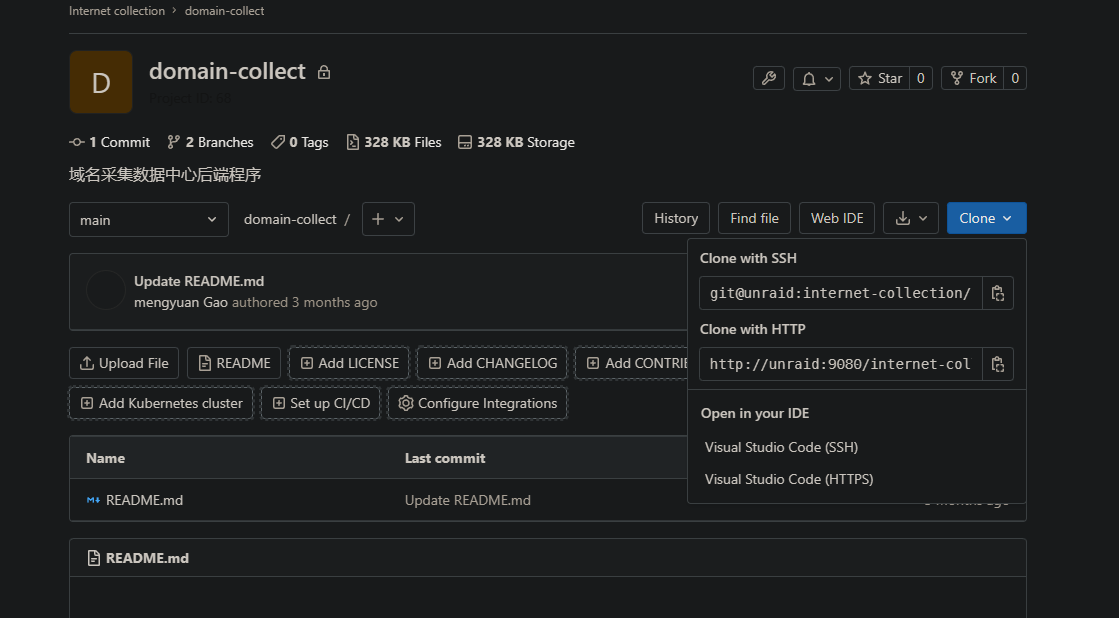Copy the HTTP clone URL

(x=997, y=364)
